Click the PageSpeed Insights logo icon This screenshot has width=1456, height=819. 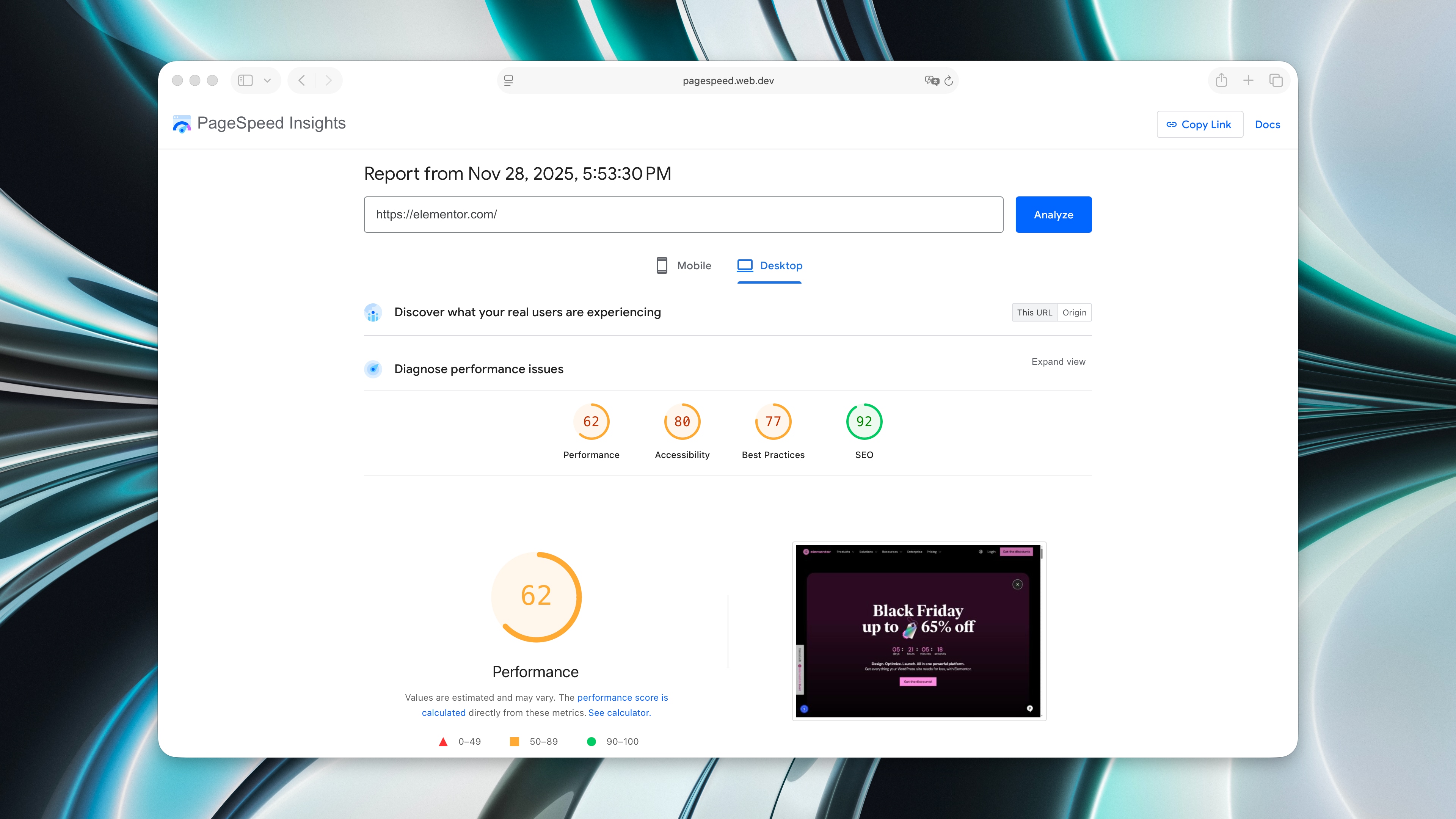(182, 124)
